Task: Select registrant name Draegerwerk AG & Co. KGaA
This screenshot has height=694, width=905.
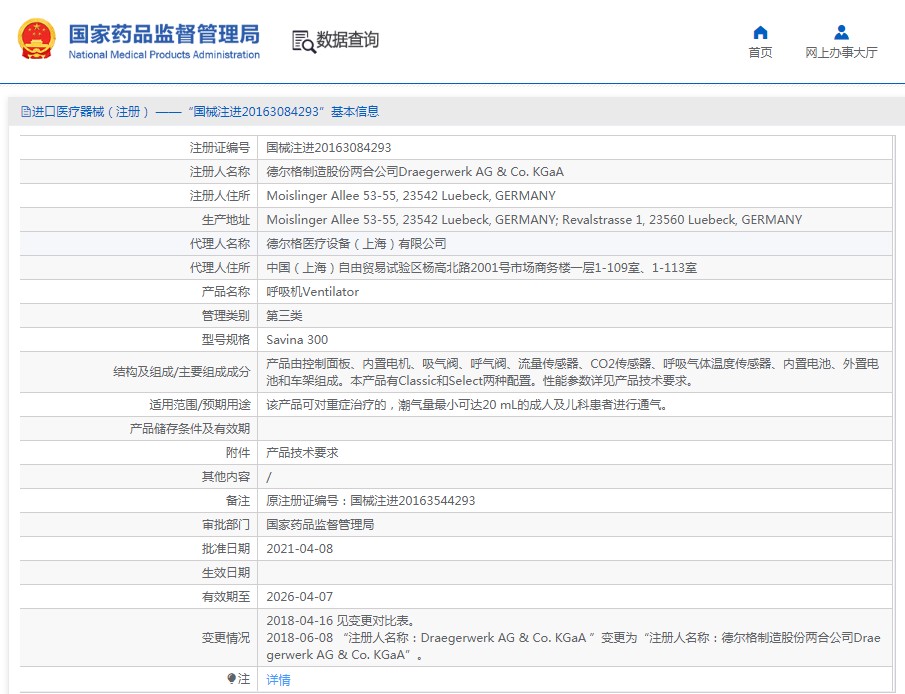Action: click(x=415, y=171)
